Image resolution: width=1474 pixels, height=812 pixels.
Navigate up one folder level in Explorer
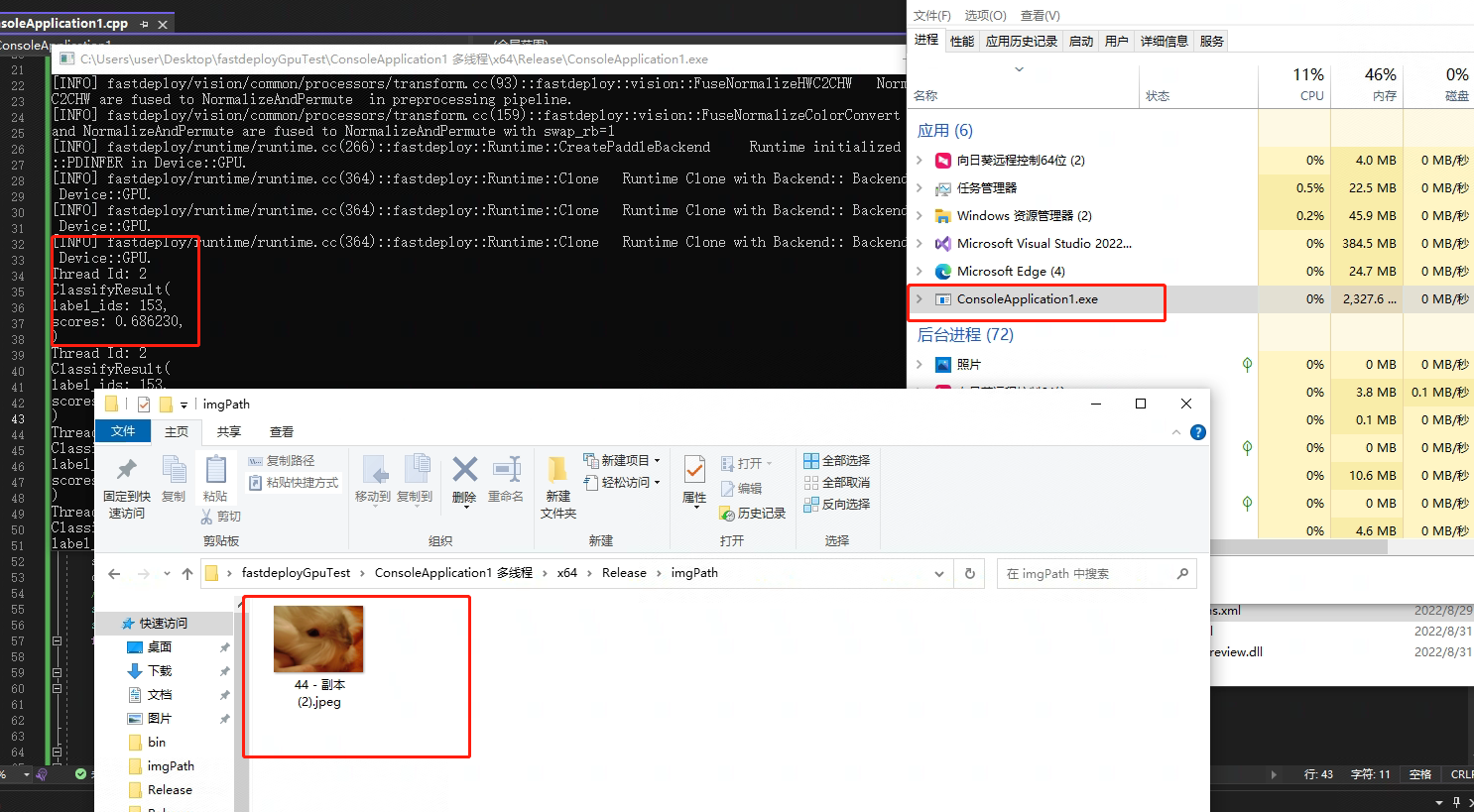[x=187, y=573]
